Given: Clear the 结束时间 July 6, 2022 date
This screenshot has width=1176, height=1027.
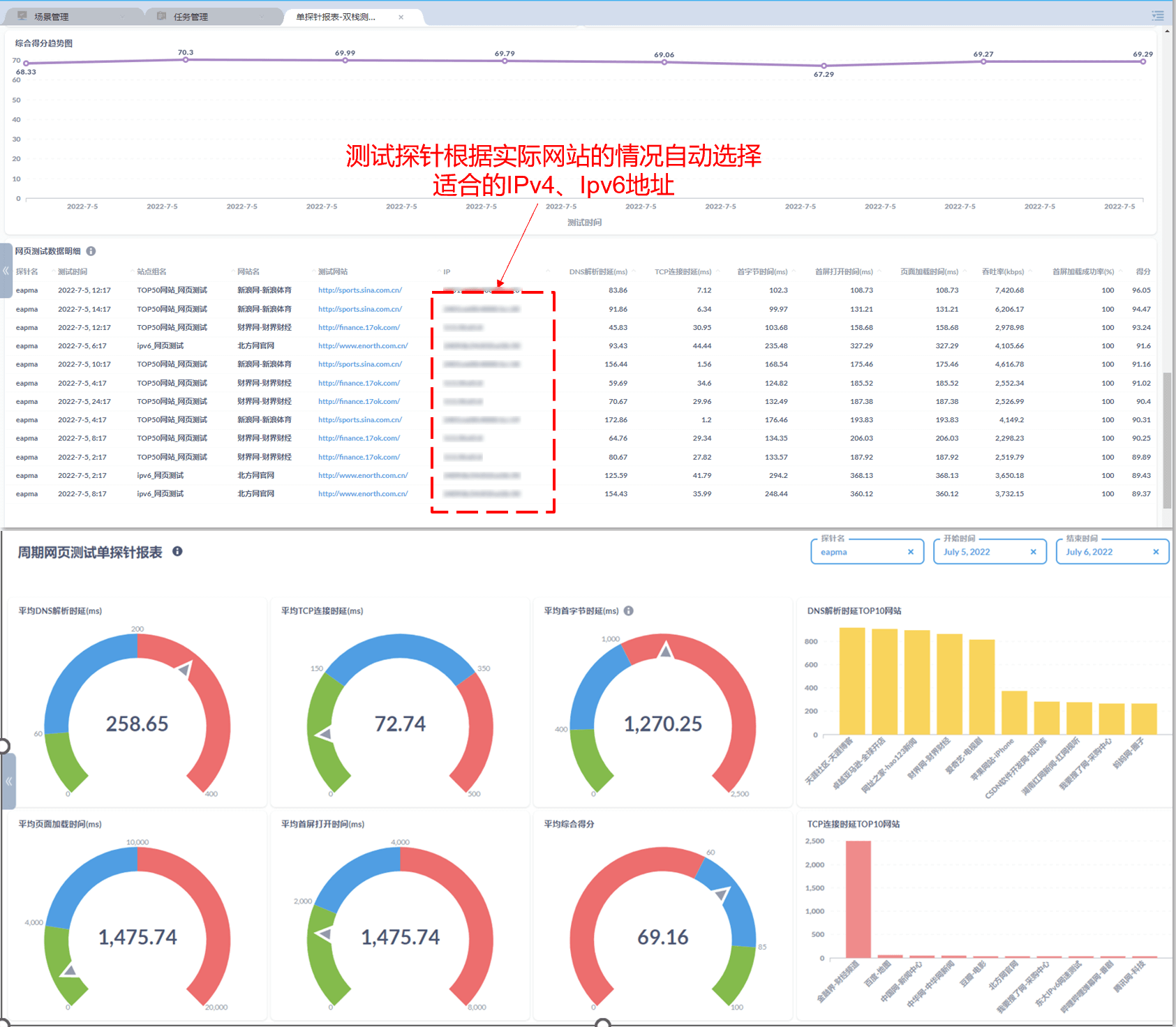Looking at the screenshot, I should pos(1156,552).
